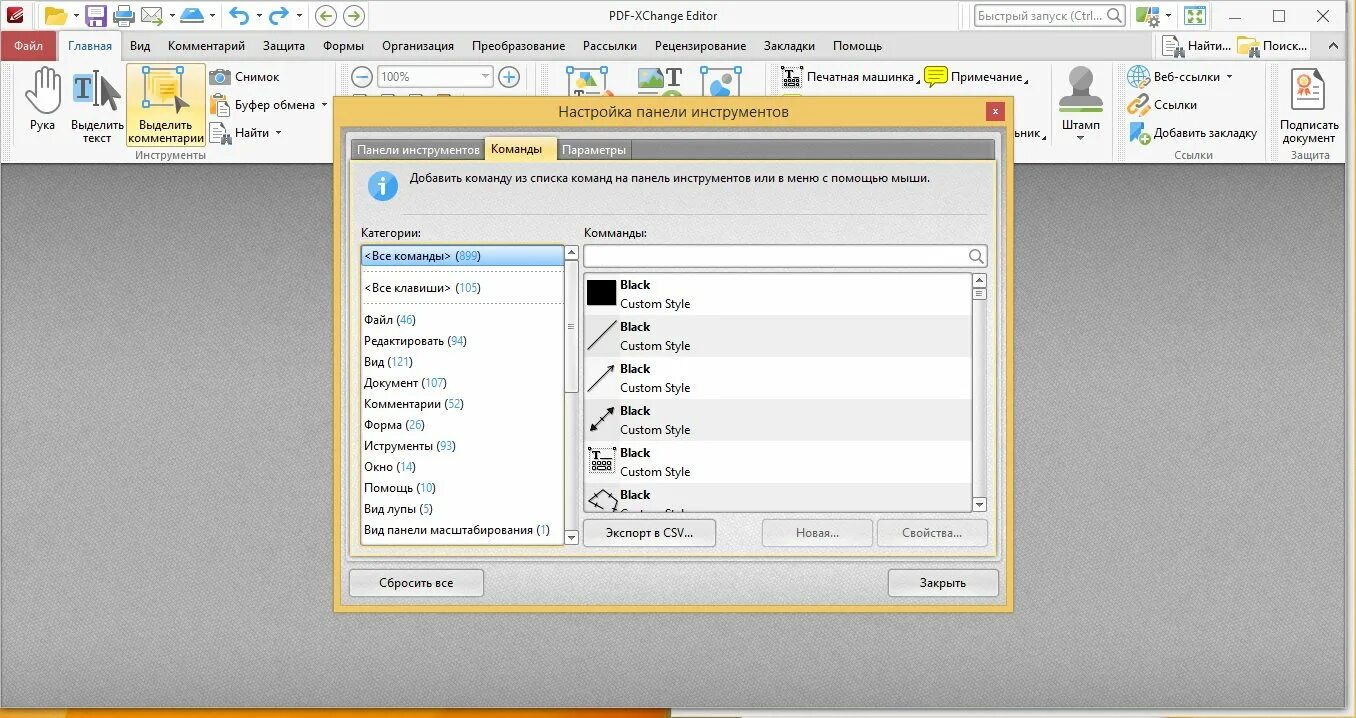The width and height of the screenshot is (1356, 718).
Task: Switch to the Формы ribbon tab
Action: 343,46
